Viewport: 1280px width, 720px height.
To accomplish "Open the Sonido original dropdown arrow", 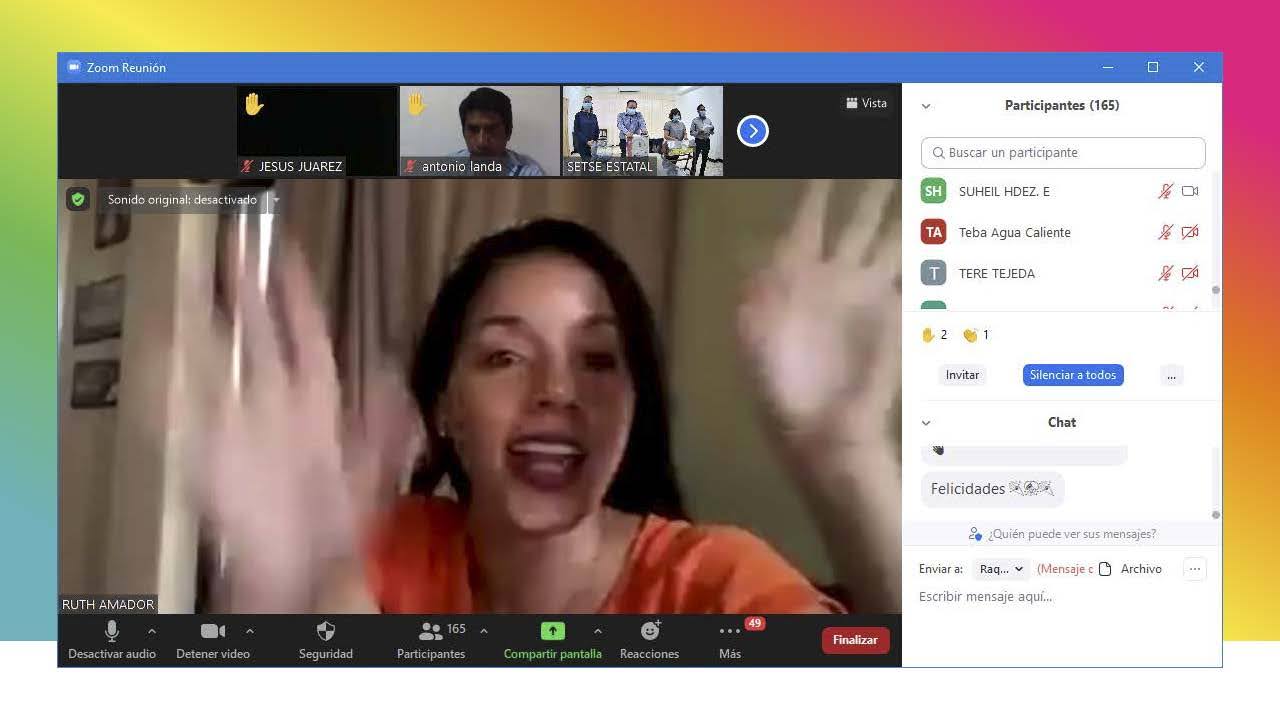I will point(276,200).
